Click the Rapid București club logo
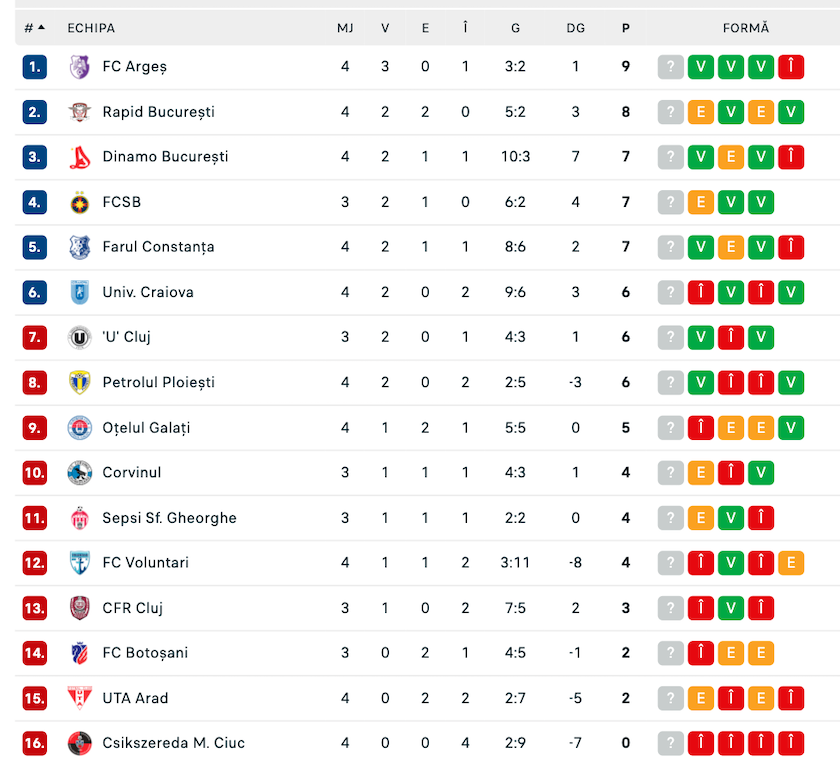This screenshot has width=840, height=765. click(x=80, y=112)
